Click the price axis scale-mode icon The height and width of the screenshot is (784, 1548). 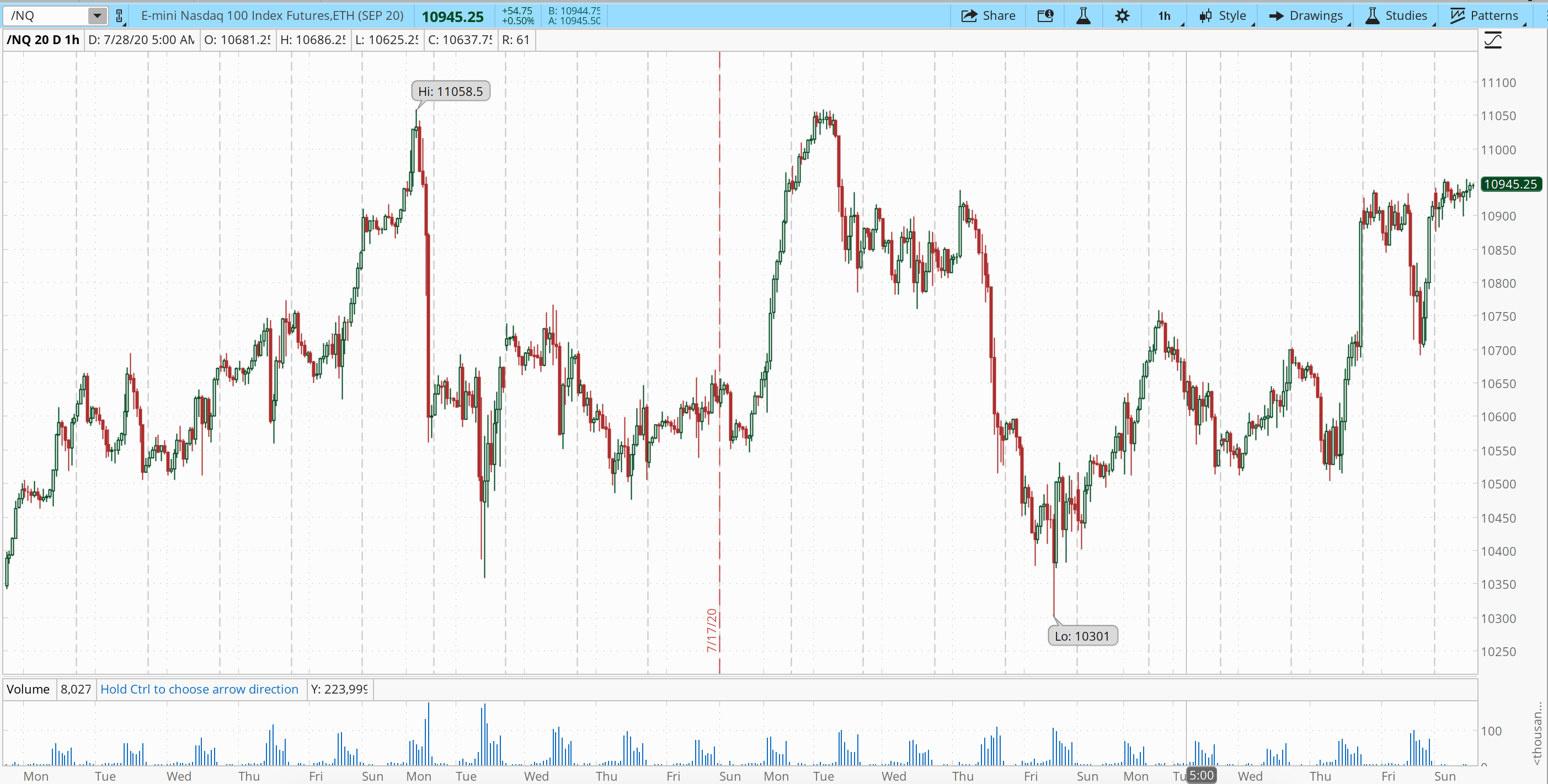pos(1493,40)
